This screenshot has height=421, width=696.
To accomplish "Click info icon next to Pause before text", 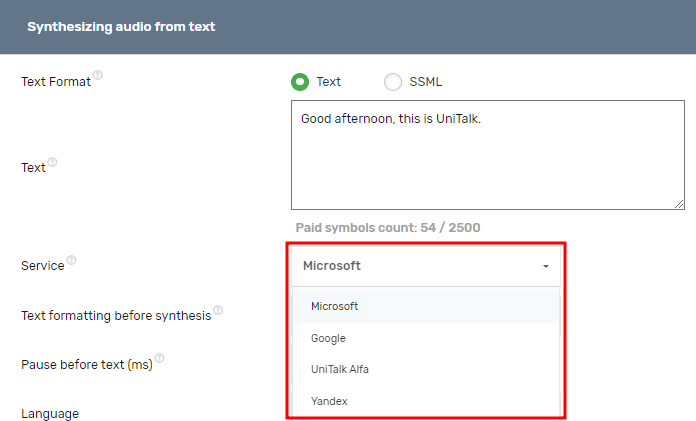I will coord(159,359).
